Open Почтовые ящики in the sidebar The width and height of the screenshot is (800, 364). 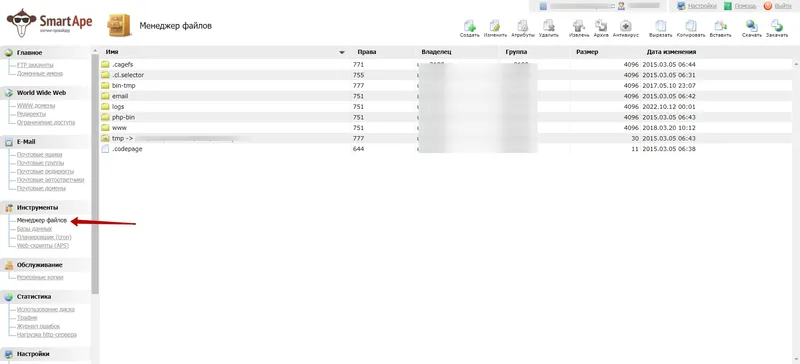[x=39, y=155]
